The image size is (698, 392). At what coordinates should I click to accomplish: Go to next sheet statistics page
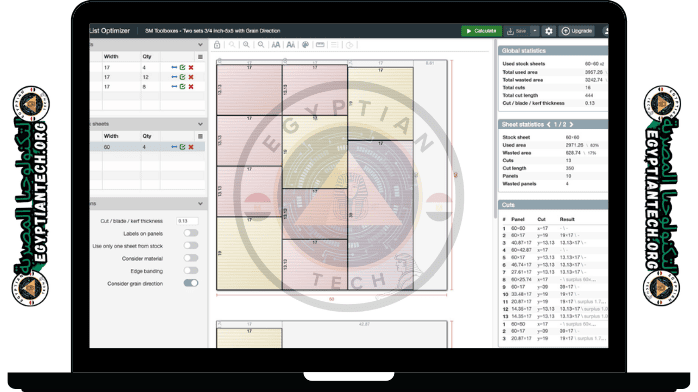click(572, 125)
